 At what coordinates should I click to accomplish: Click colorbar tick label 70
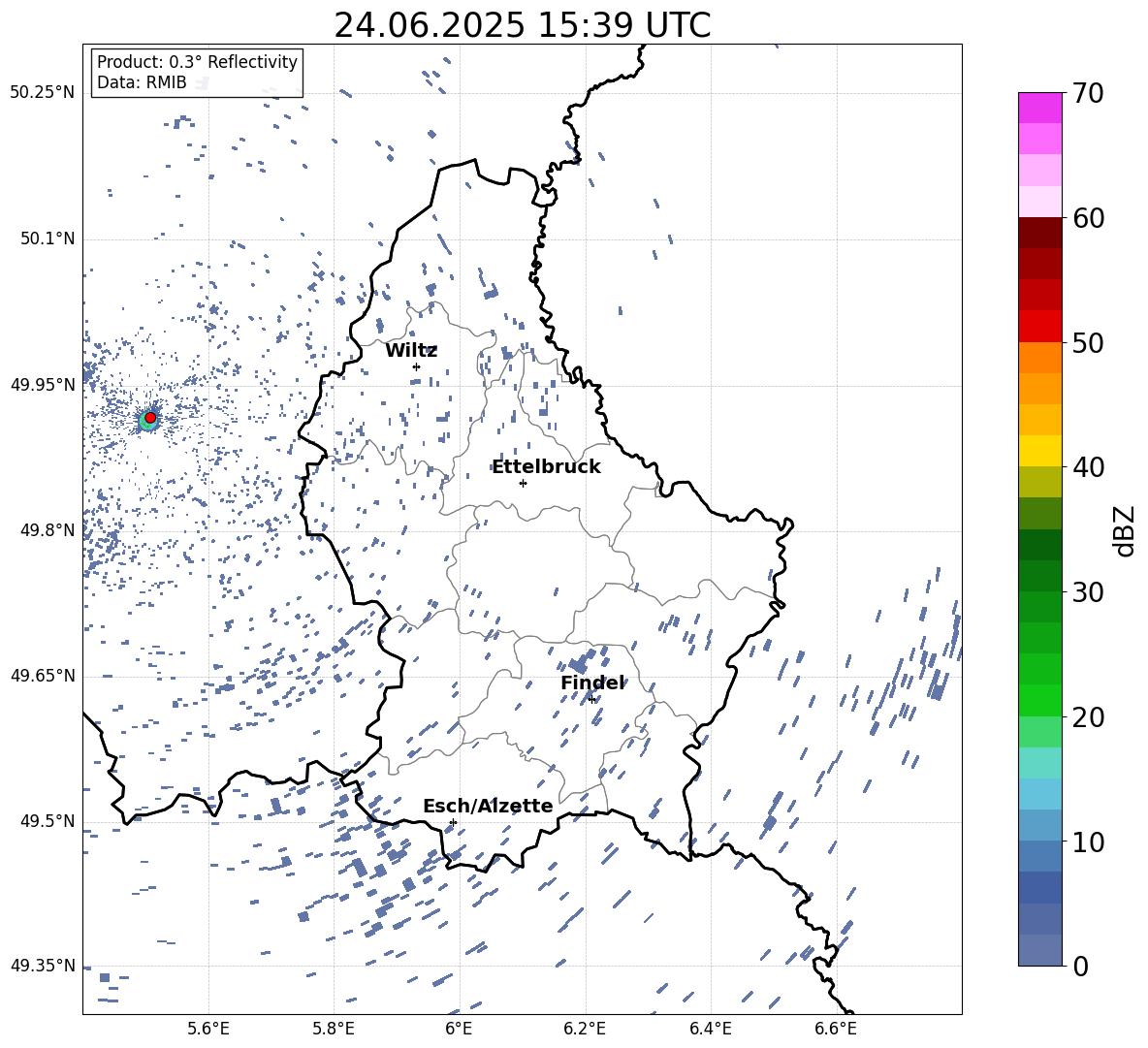click(x=1087, y=94)
